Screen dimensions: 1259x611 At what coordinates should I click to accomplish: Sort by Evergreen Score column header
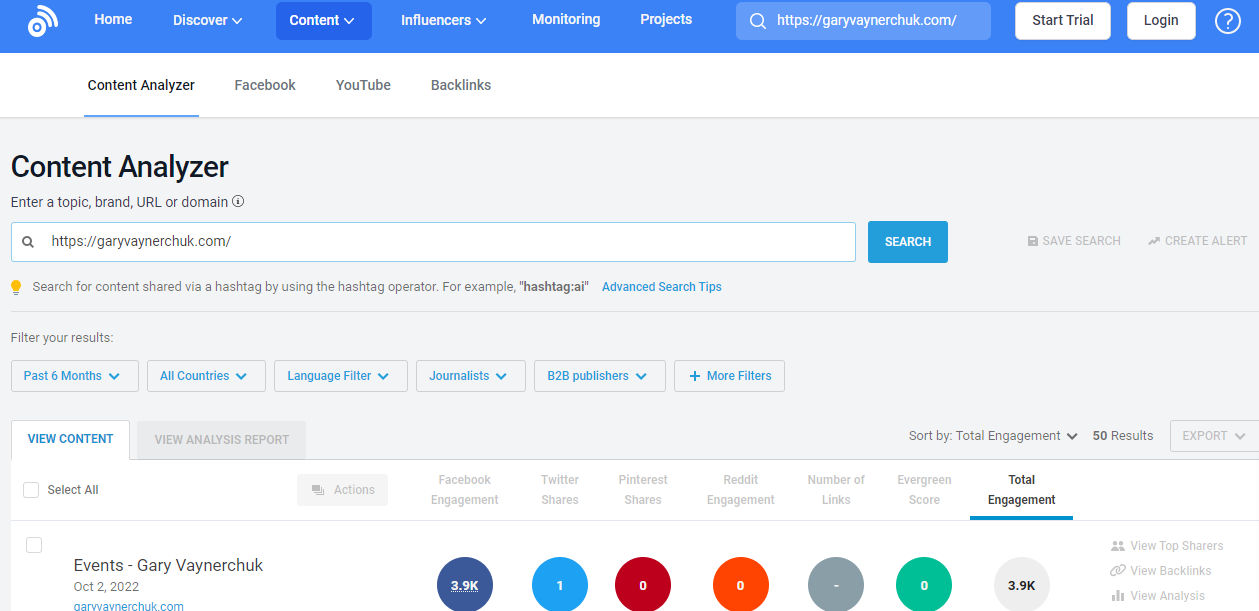pos(924,490)
